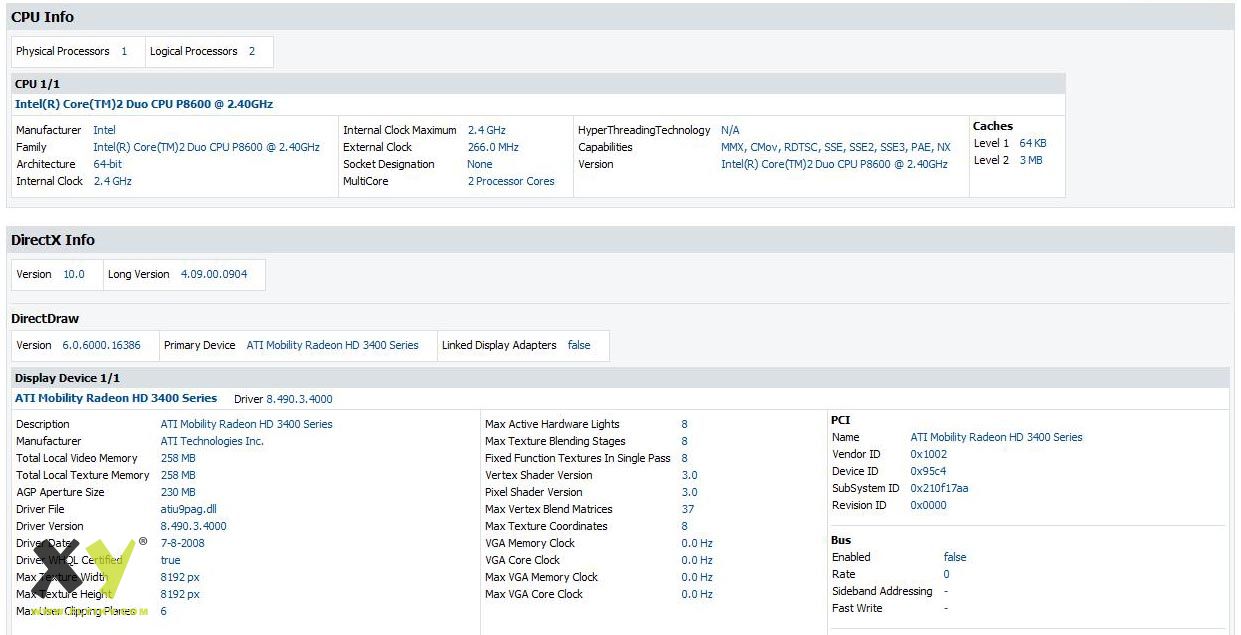Click the "PCI" heading
Screen dimensions: 1241x635
tap(841, 420)
